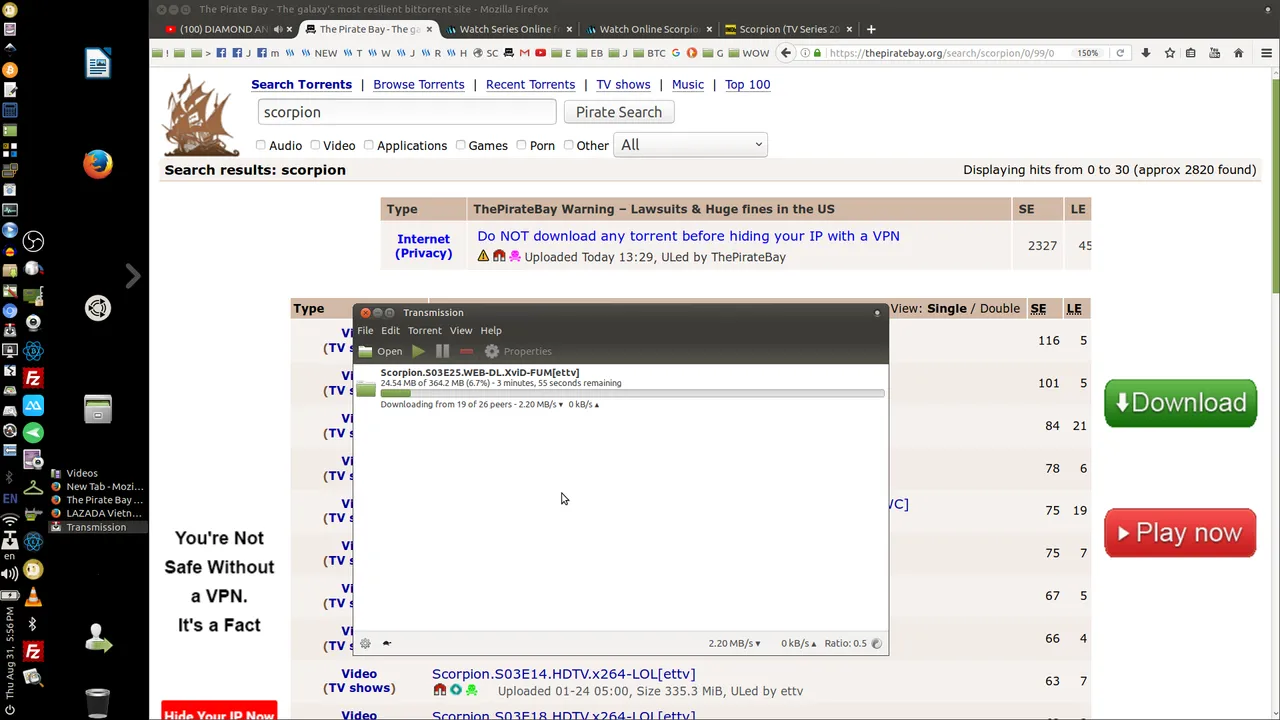This screenshot has width=1280, height=720.
Task: Open the Transmission Torrent menu
Action: [x=424, y=330]
